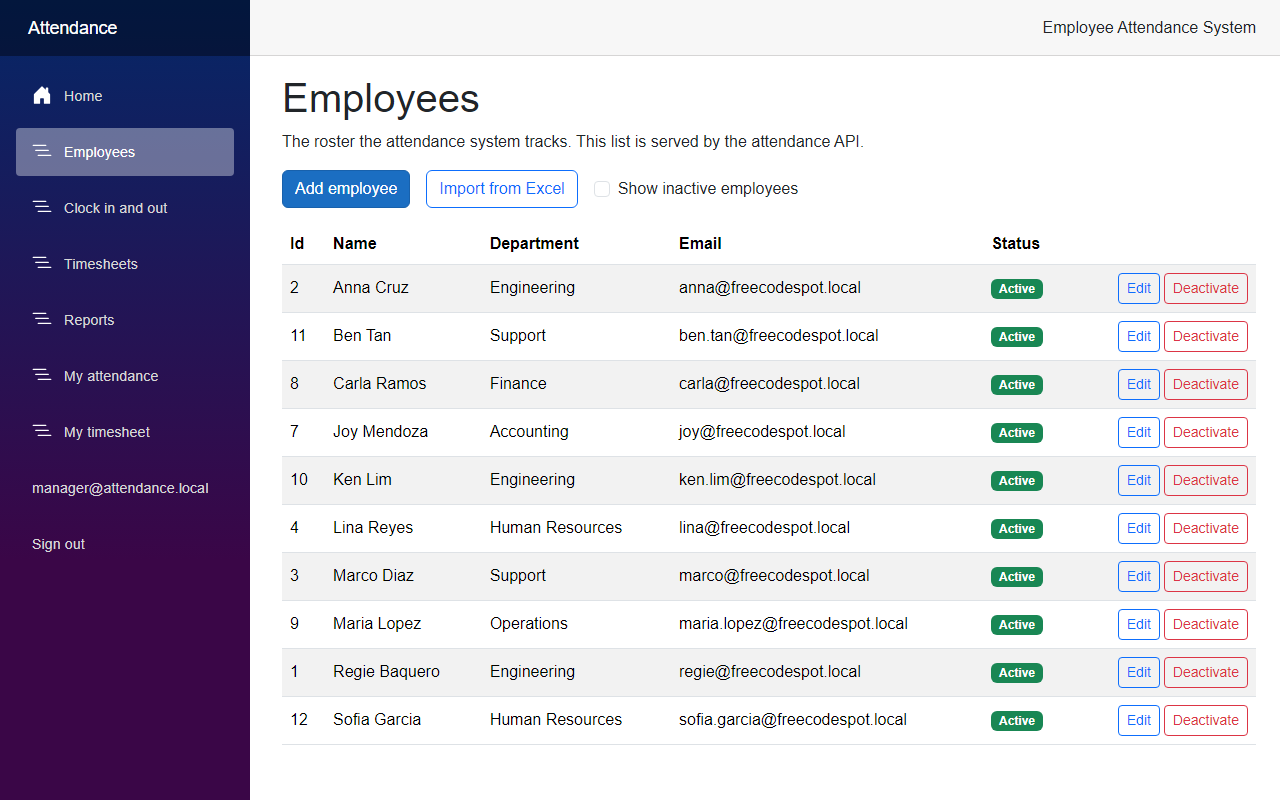Click the list icon beside Reports

pos(42,319)
